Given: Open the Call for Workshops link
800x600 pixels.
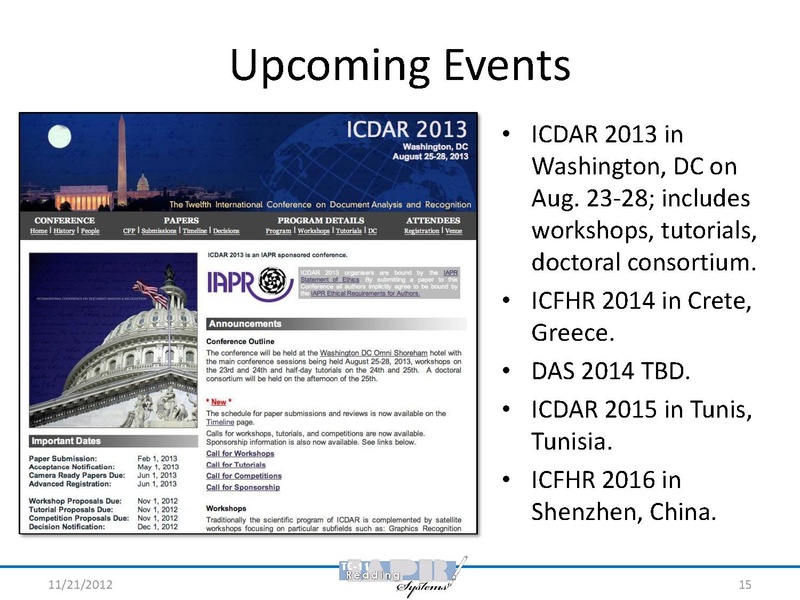Looking at the screenshot, I should point(240,454).
